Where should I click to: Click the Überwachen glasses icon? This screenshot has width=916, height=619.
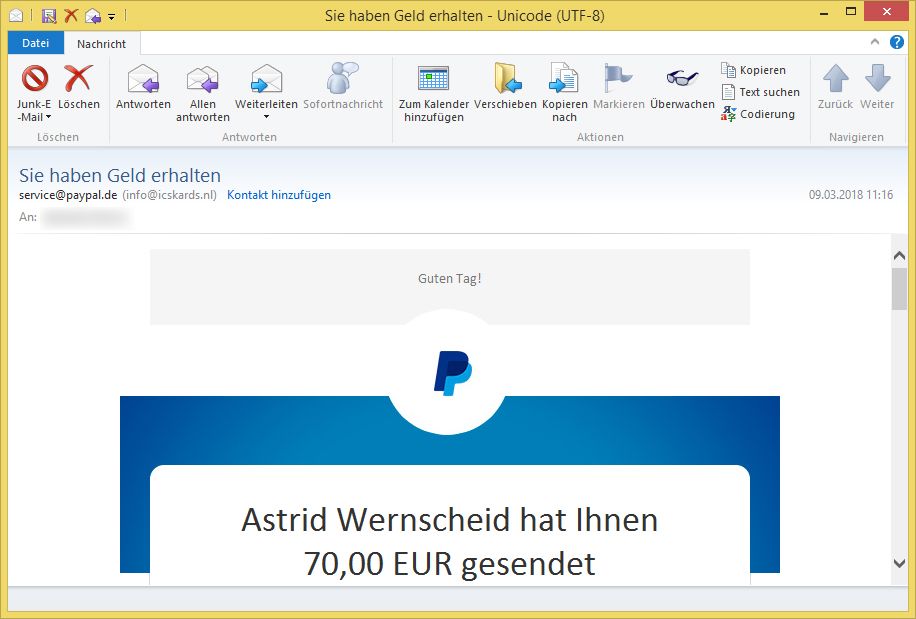tap(682, 78)
